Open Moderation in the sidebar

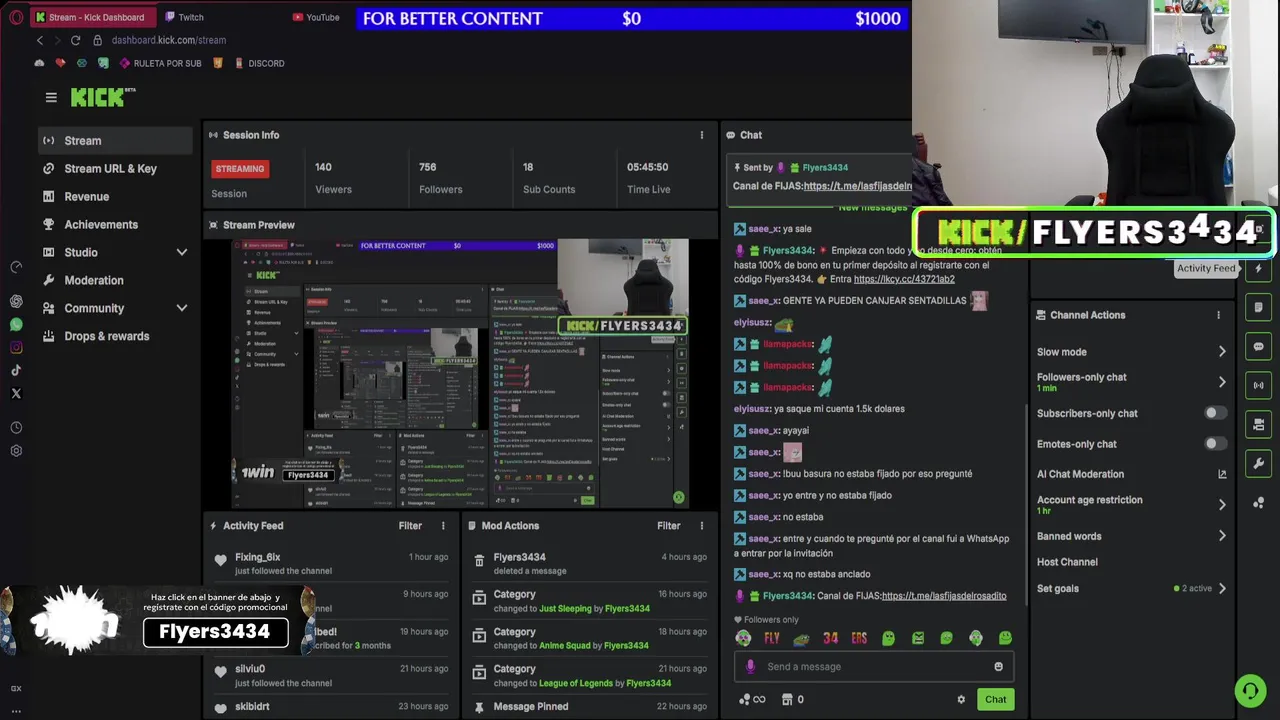tap(115, 281)
